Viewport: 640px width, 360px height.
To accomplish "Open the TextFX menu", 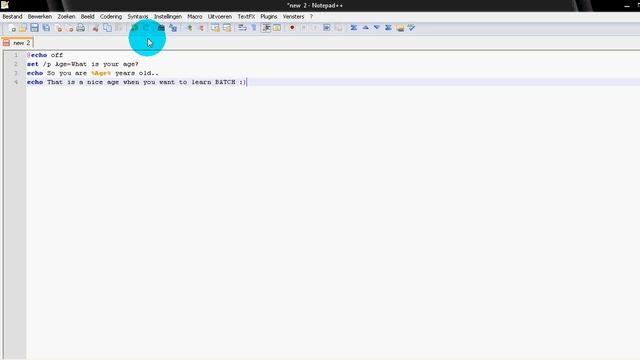I will pyautogui.click(x=246, y=16).
